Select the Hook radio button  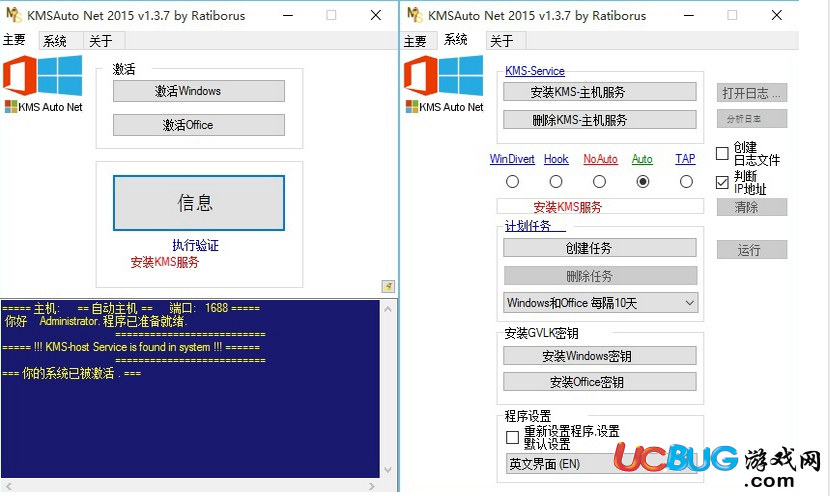click(x=556, y=182)
